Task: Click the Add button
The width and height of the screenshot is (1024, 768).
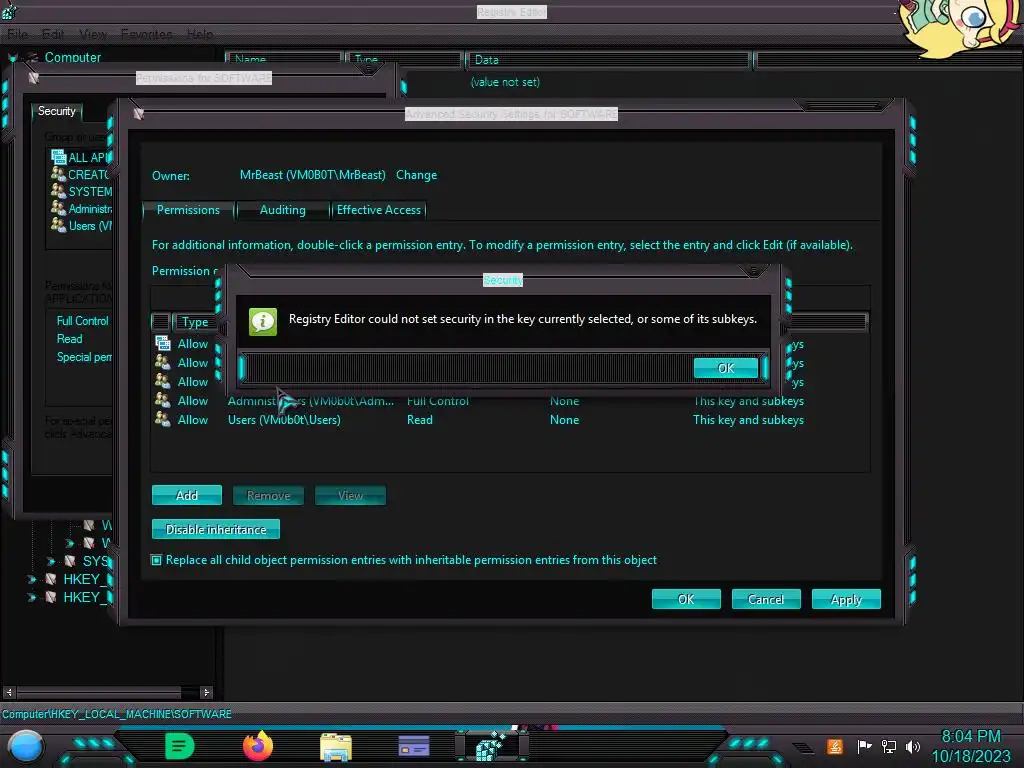Action: click(x=187, y=495)
